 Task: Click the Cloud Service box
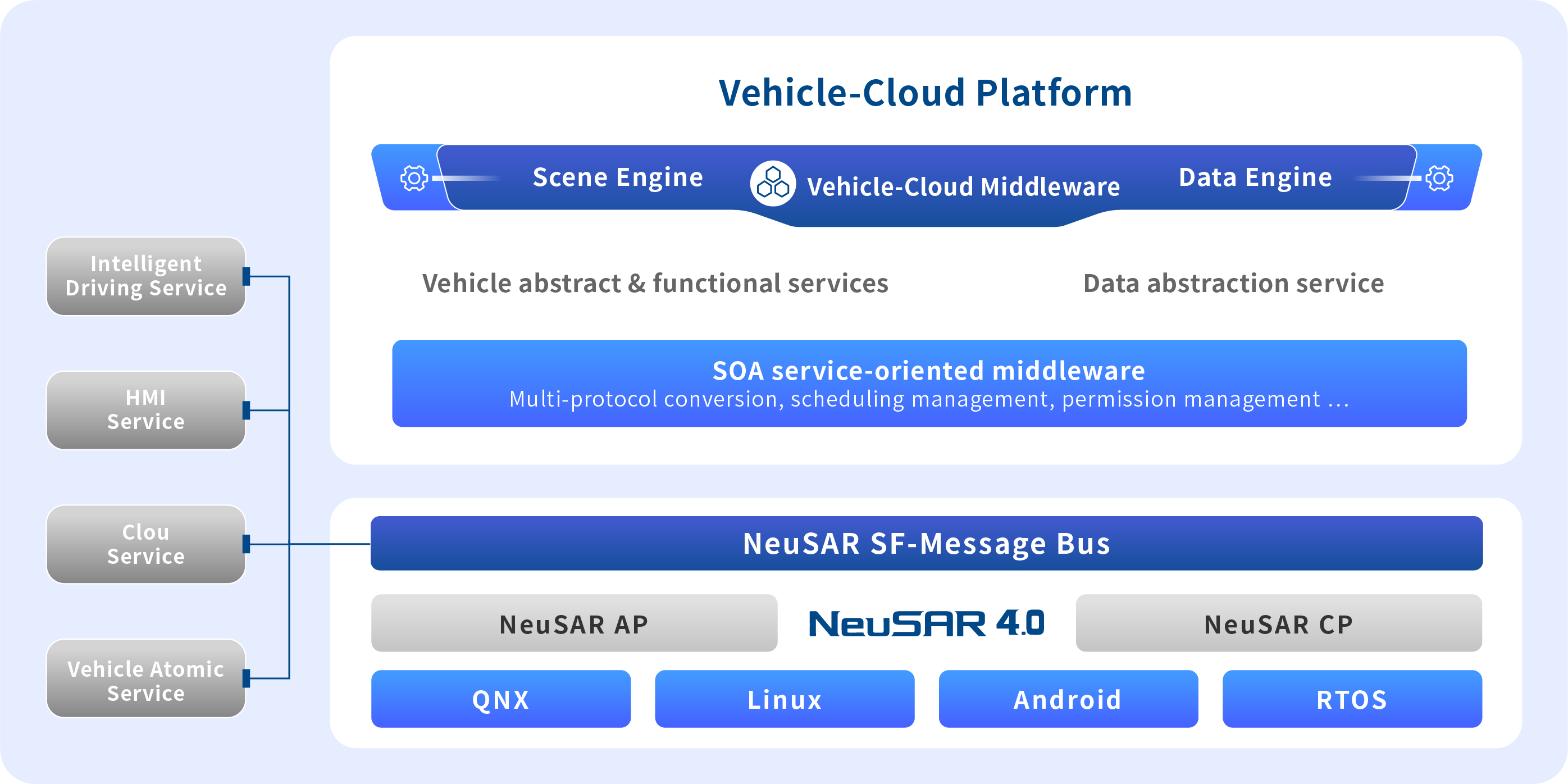(146, 544)
